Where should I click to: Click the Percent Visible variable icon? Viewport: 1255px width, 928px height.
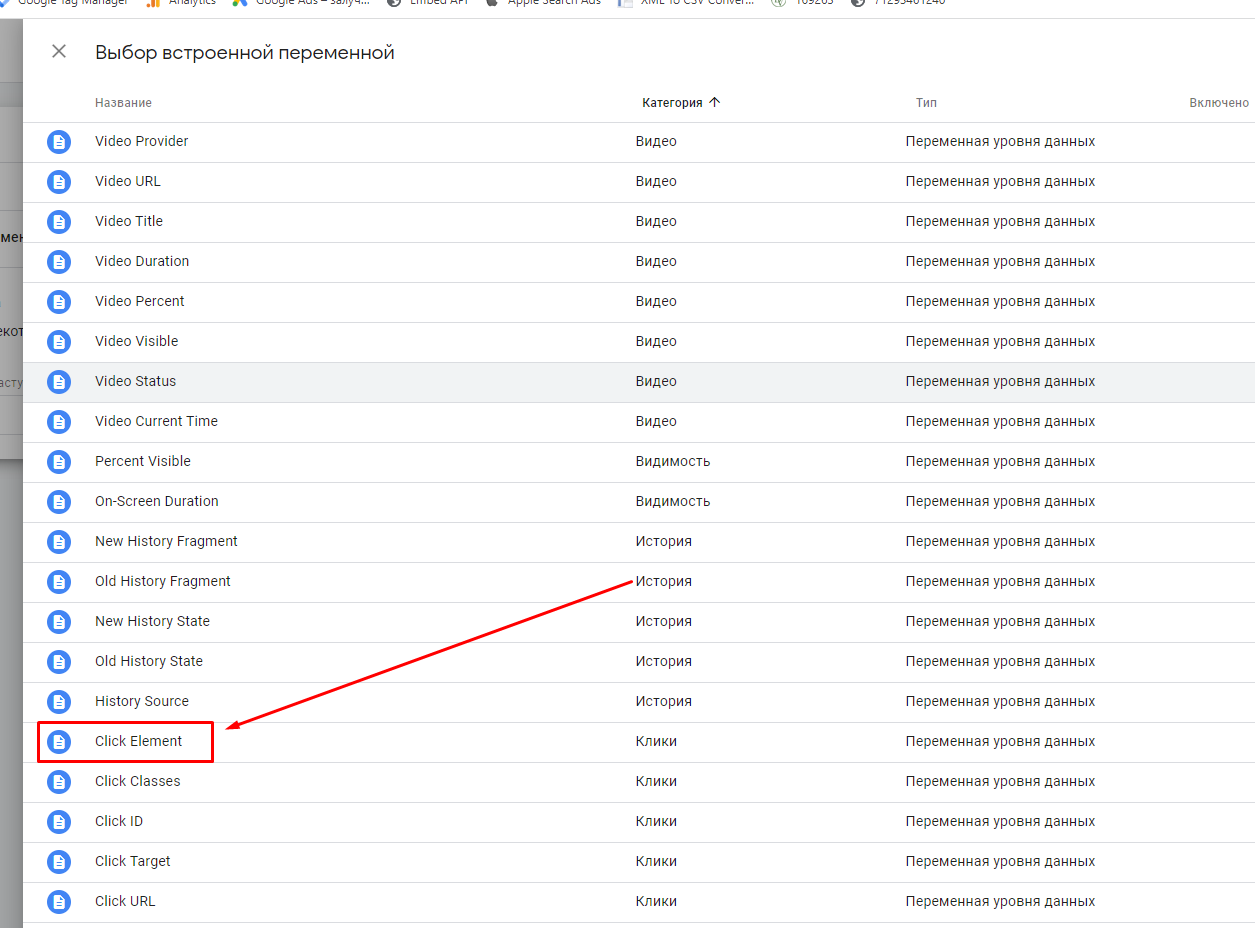(x=60, y=462)
